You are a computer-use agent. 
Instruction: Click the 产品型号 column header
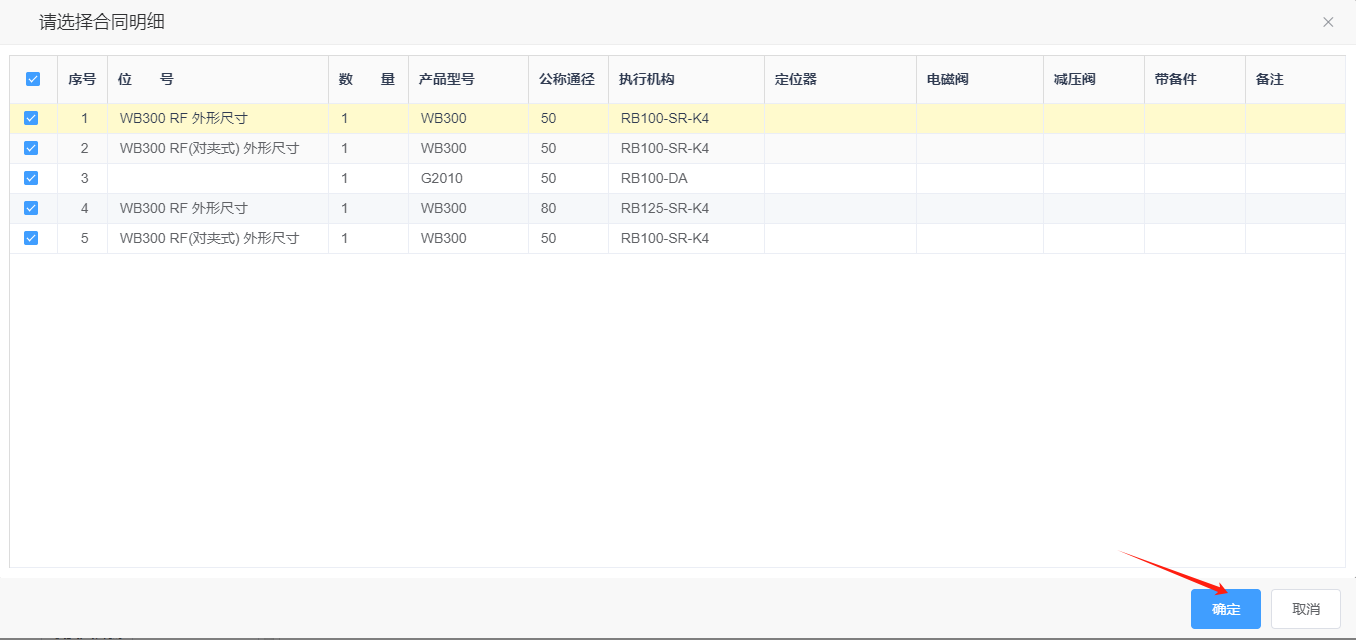446,79
